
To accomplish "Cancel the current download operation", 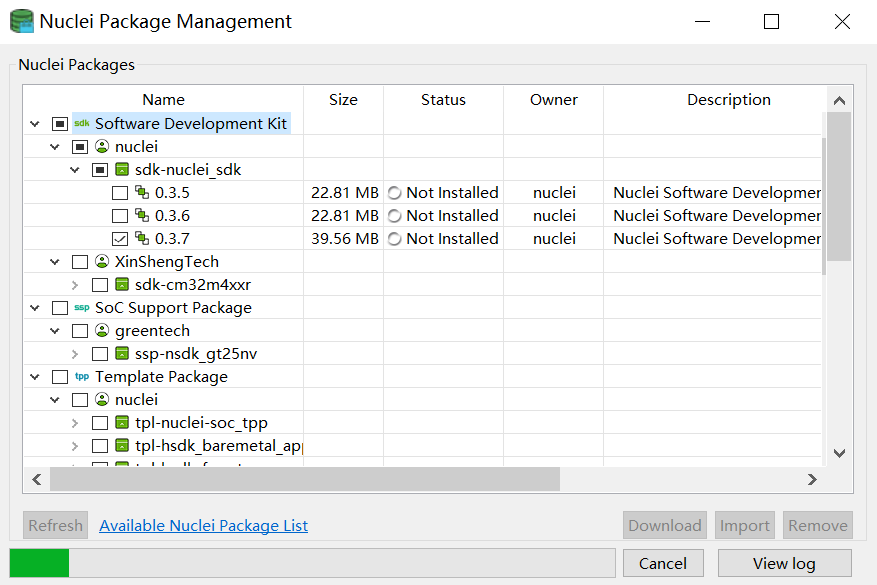I will click(663, 563).
